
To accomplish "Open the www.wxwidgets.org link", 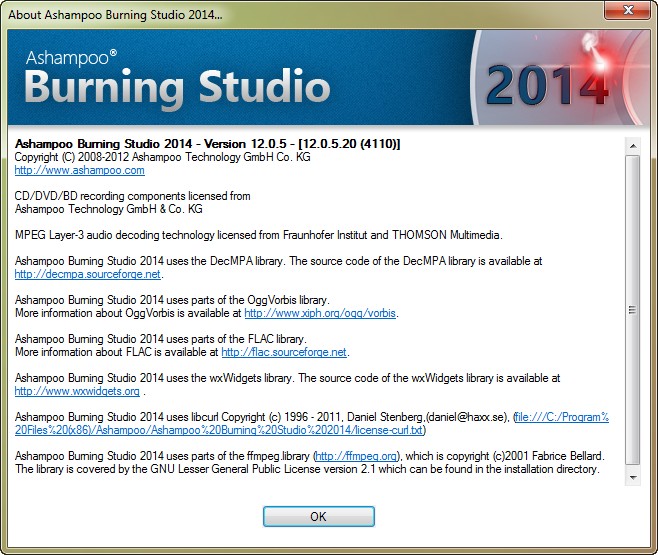I will [x=77, y=391].
